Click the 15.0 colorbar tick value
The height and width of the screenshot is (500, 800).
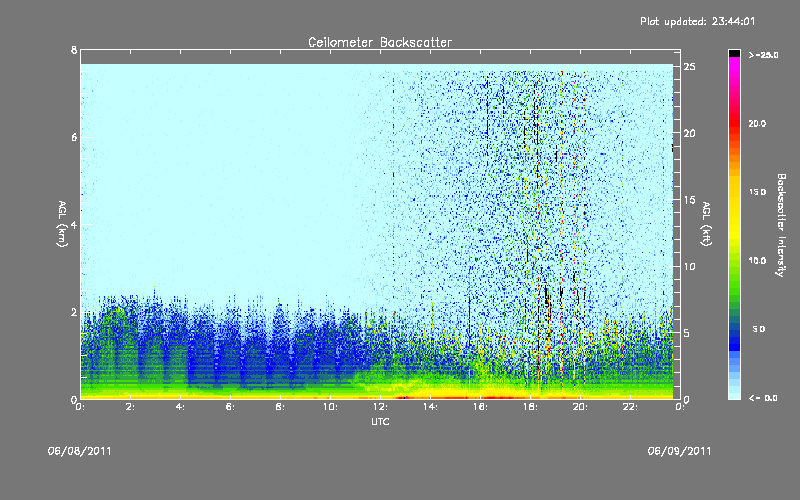pos(757,192)
